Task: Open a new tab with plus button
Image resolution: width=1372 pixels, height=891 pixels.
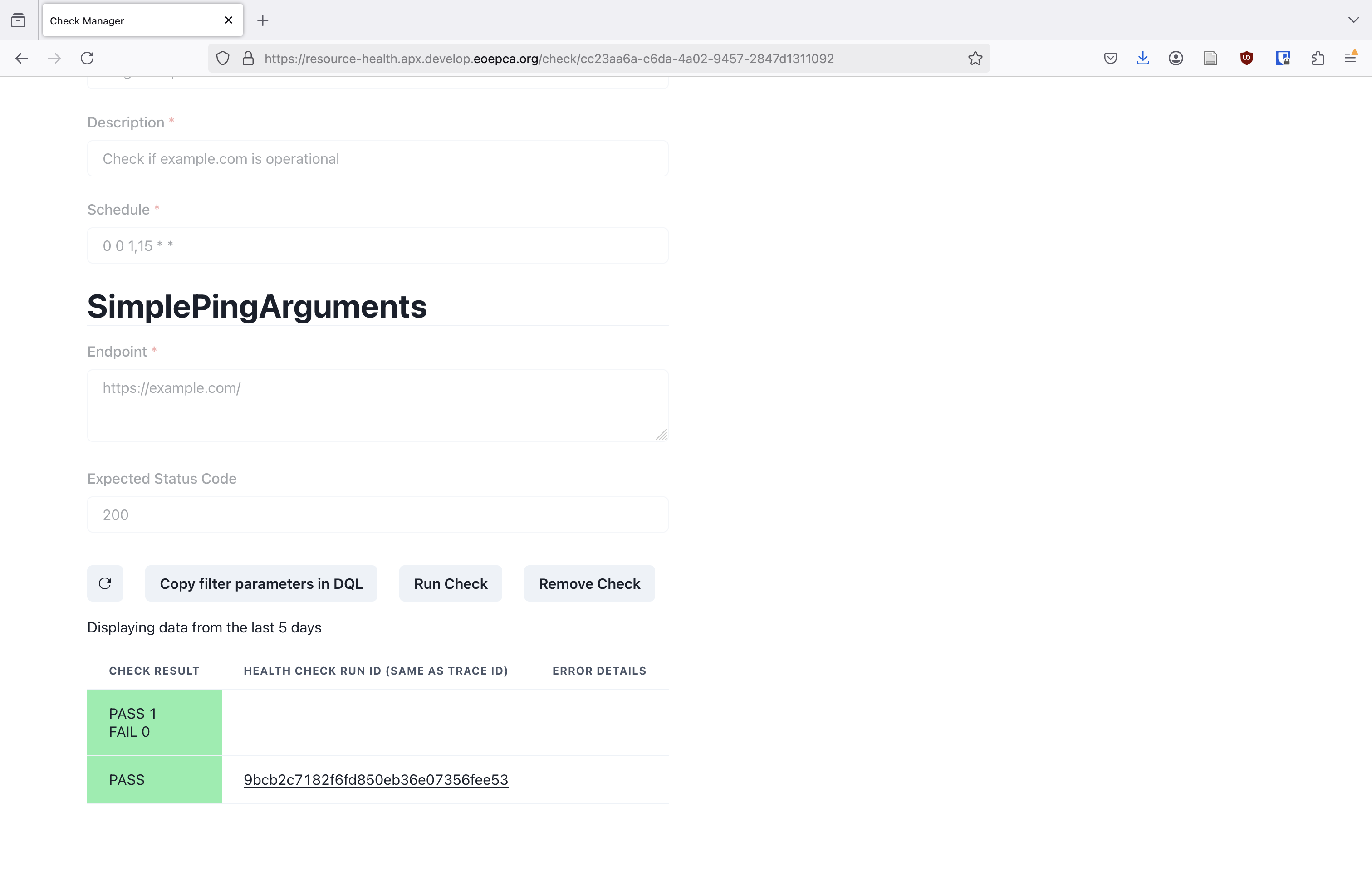Action: [263, 21]
